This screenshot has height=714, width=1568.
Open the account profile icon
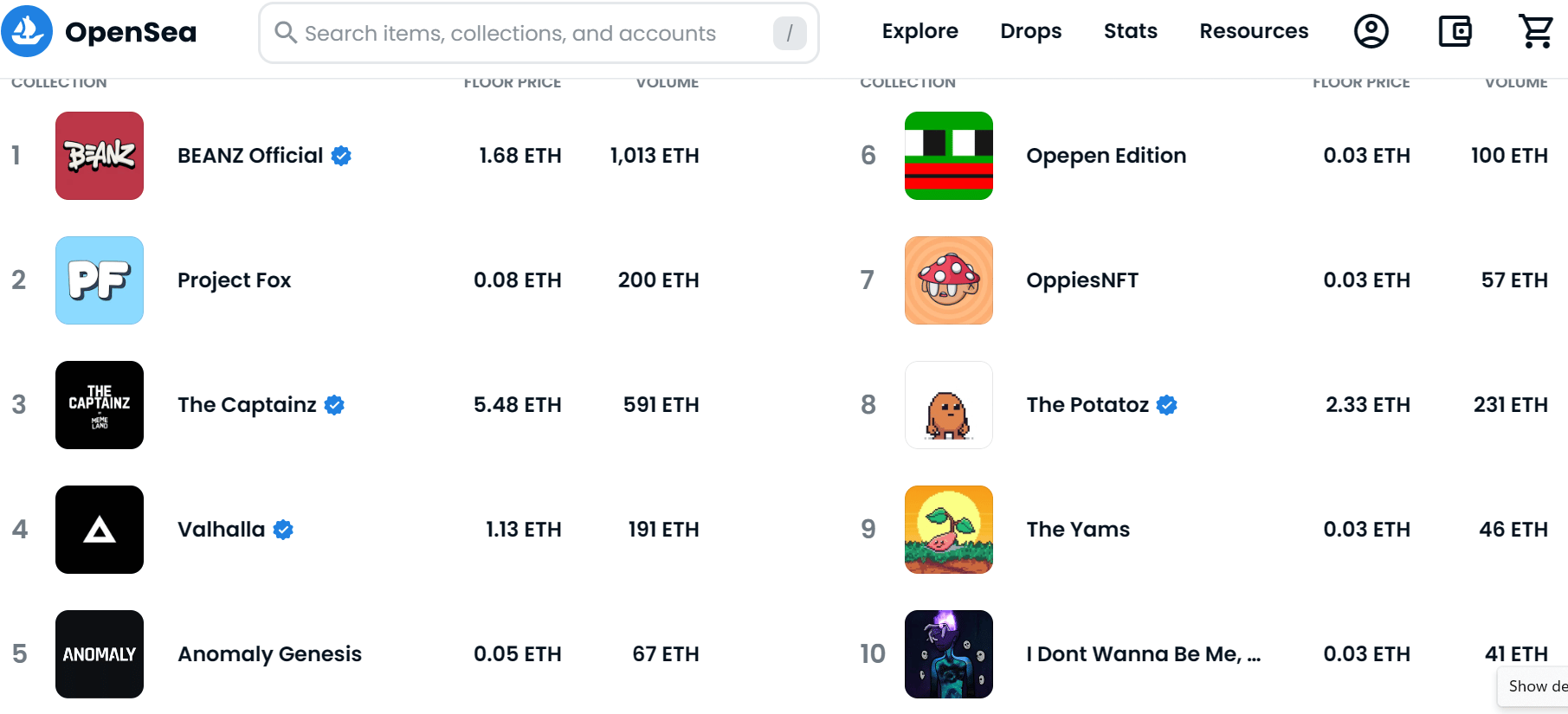tap(1371, 31)
